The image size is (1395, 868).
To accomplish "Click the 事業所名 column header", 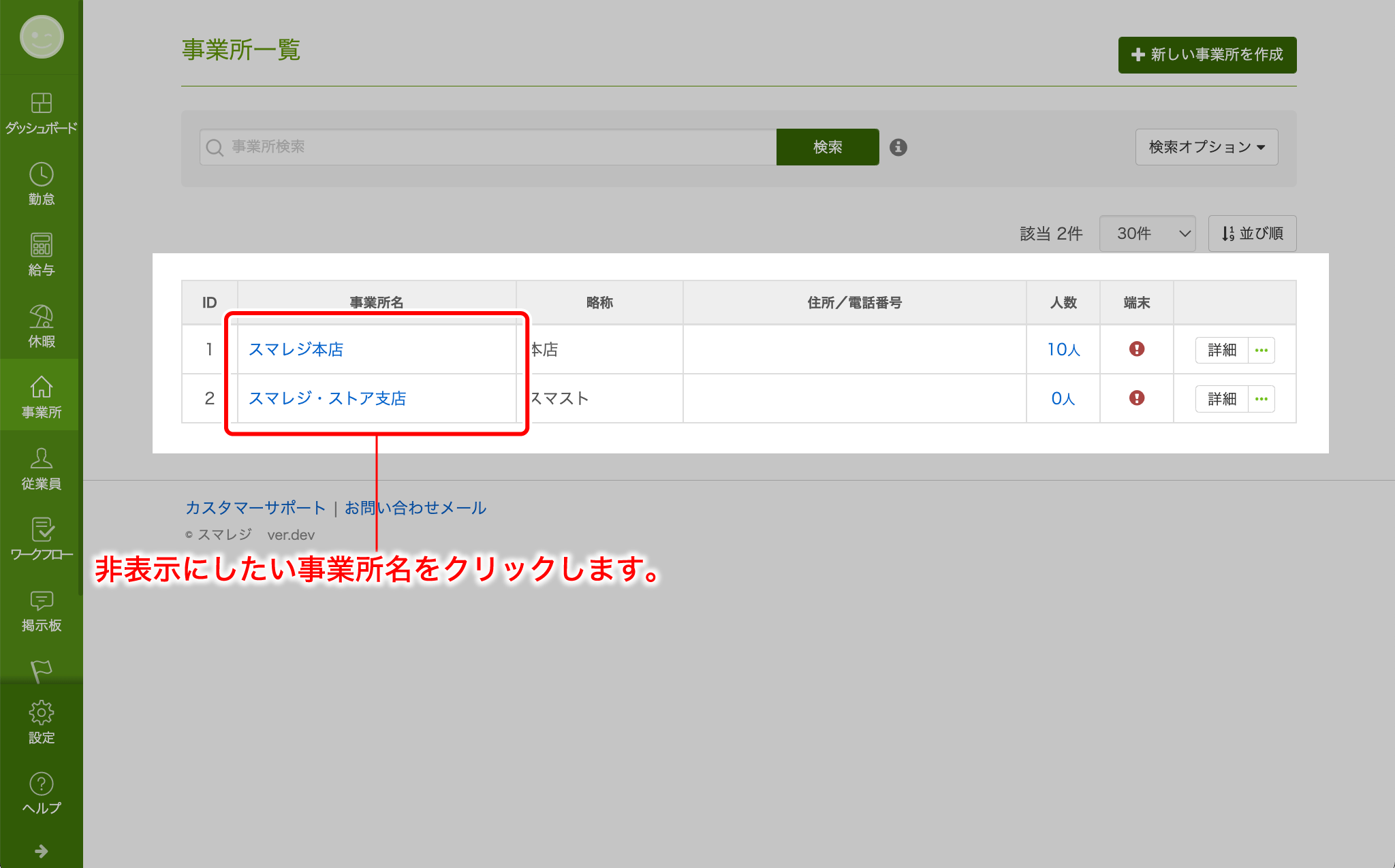I will pos(377,302).
